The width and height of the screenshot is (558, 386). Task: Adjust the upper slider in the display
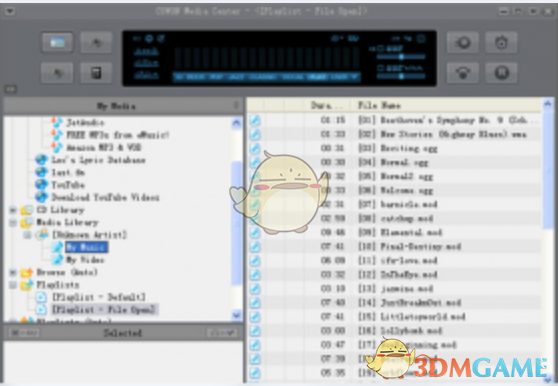click(401, 57)
